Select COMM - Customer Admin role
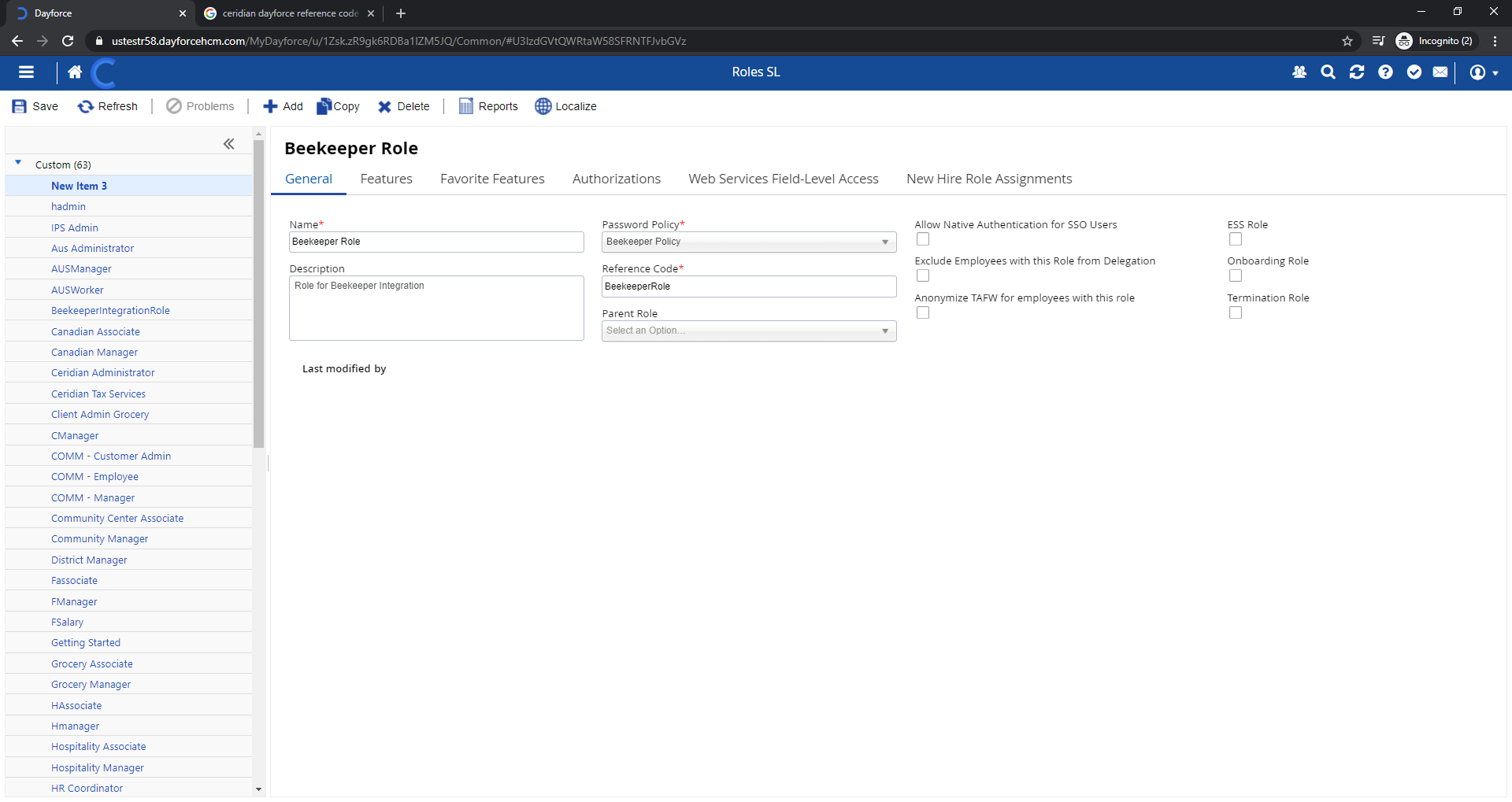 pos(111,456)
